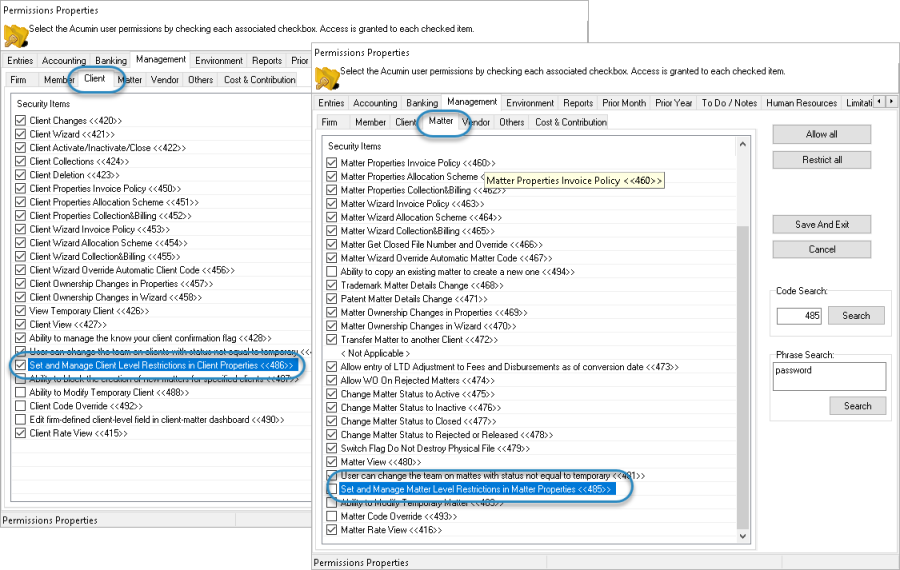Select Firm sub-tab in front window
This screenshot has height=570, width=900.
(x=329, y=122)
